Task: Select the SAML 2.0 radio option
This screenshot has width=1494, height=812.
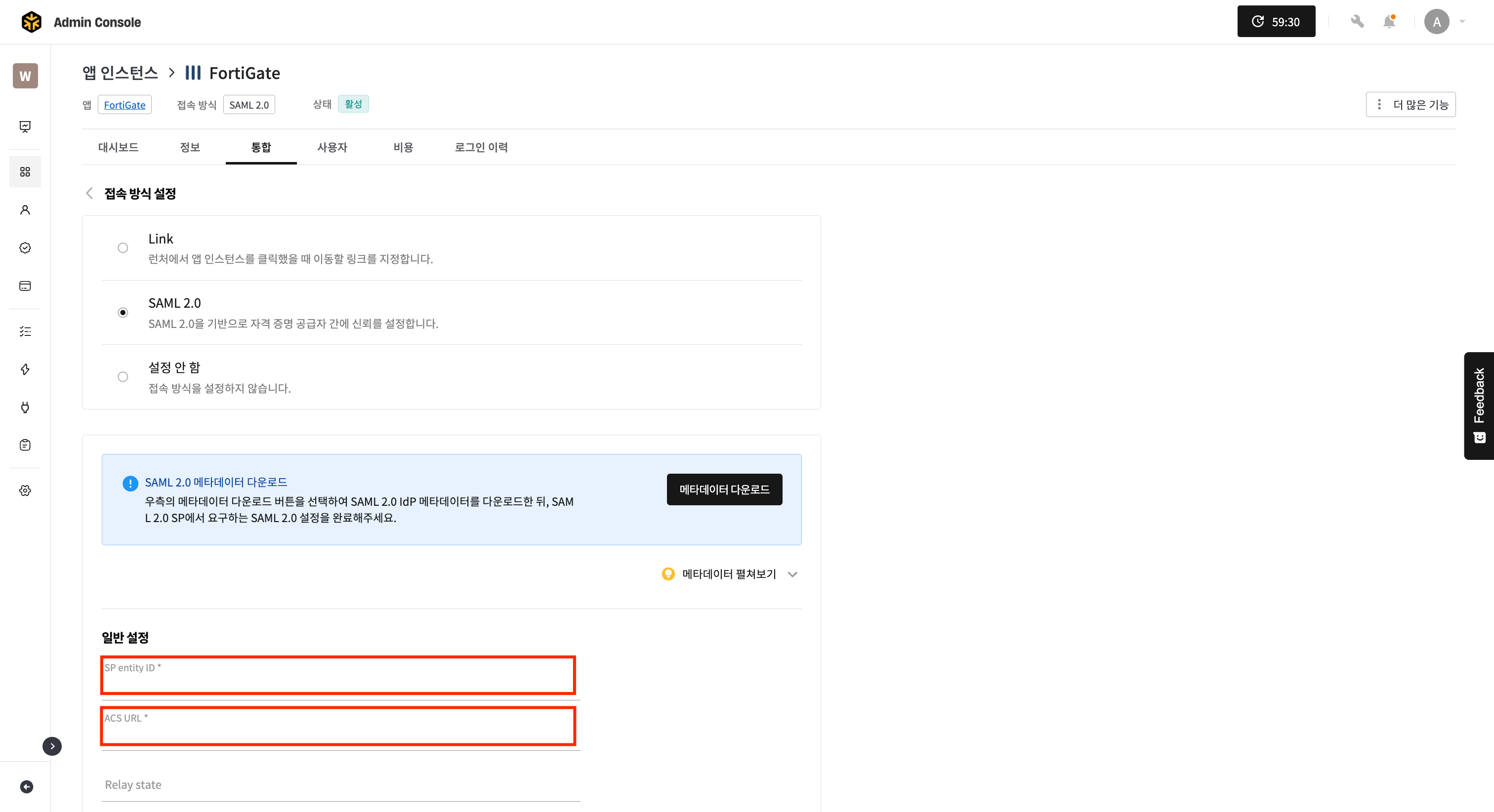Action: pyautogui.click(x=123, y=313)
